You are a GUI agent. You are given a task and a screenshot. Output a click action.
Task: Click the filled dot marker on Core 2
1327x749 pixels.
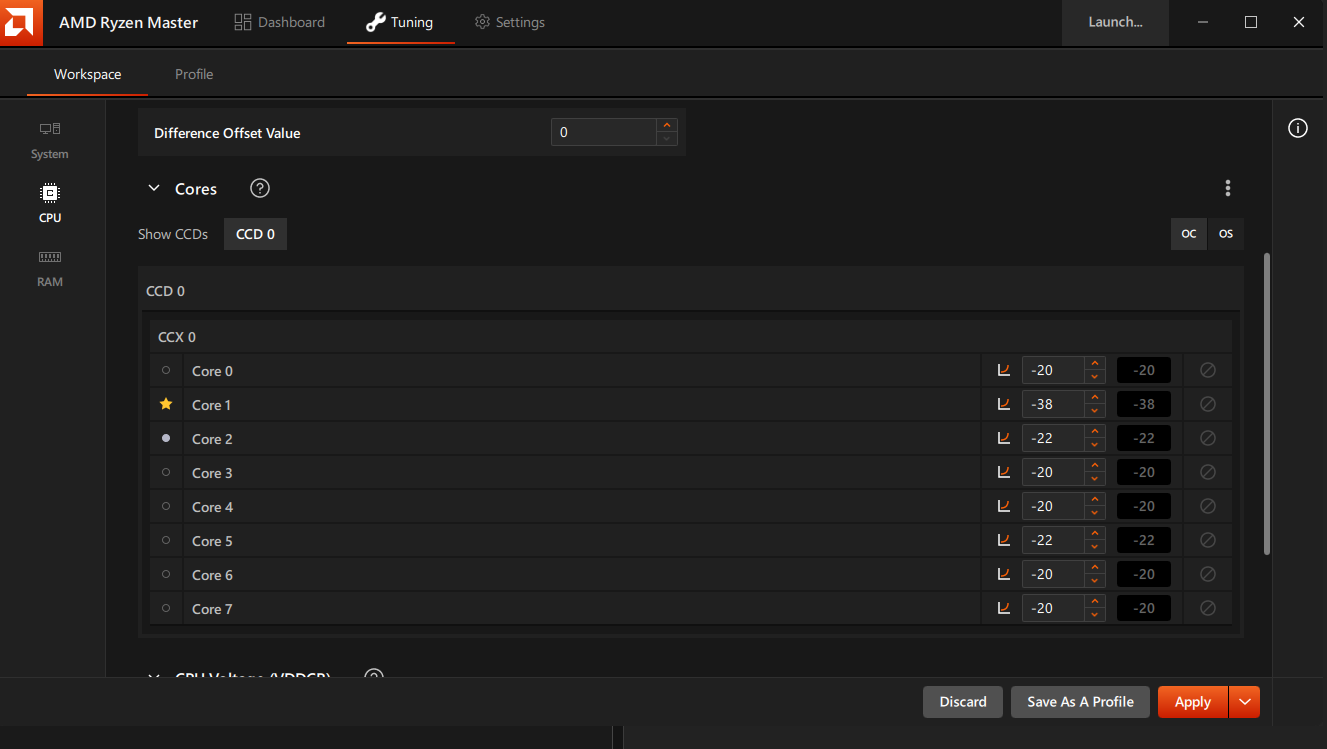click(166, 438)
